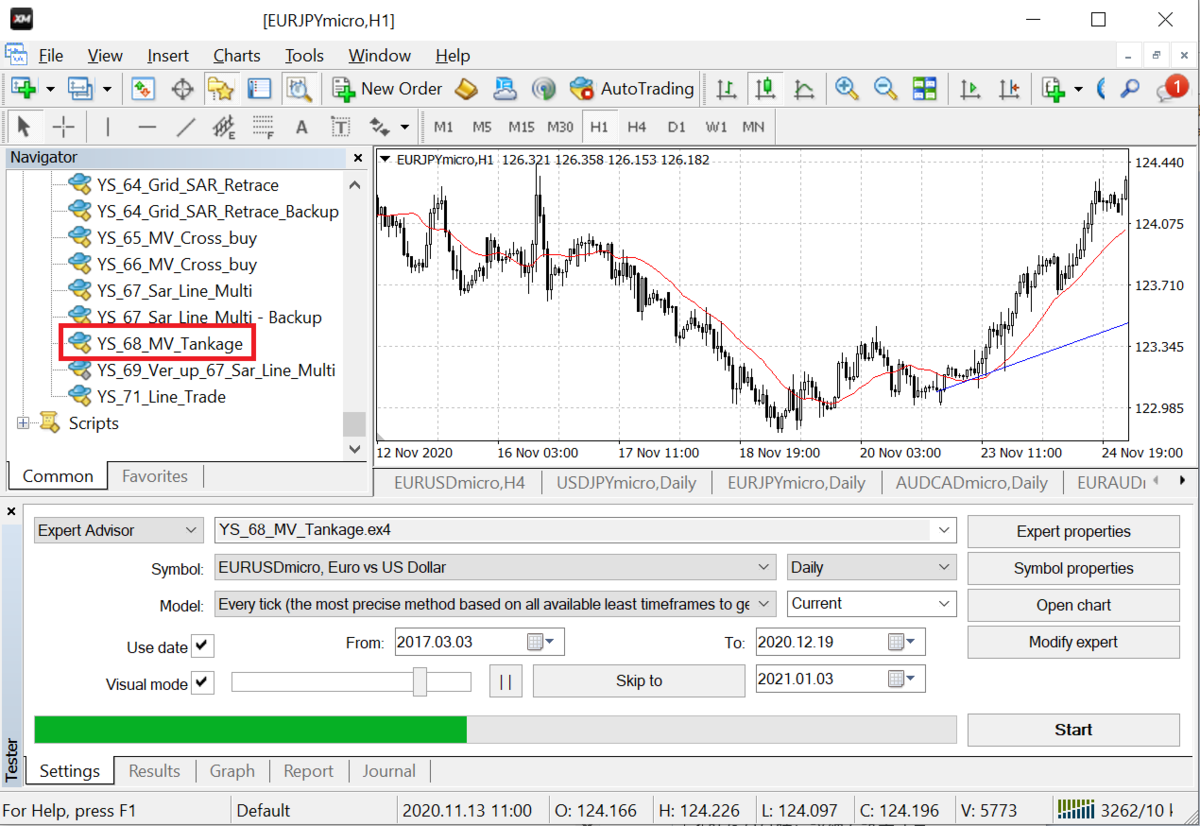
Task: Switch to the H4 timeframe
Action: pyautogui.click(x=637, y=127)
